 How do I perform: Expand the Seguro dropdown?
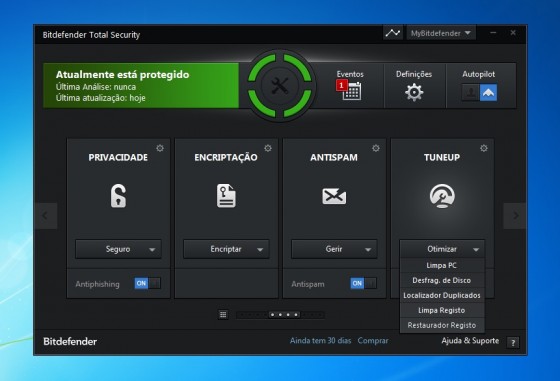pyautogui.click(x=118, y=249)
